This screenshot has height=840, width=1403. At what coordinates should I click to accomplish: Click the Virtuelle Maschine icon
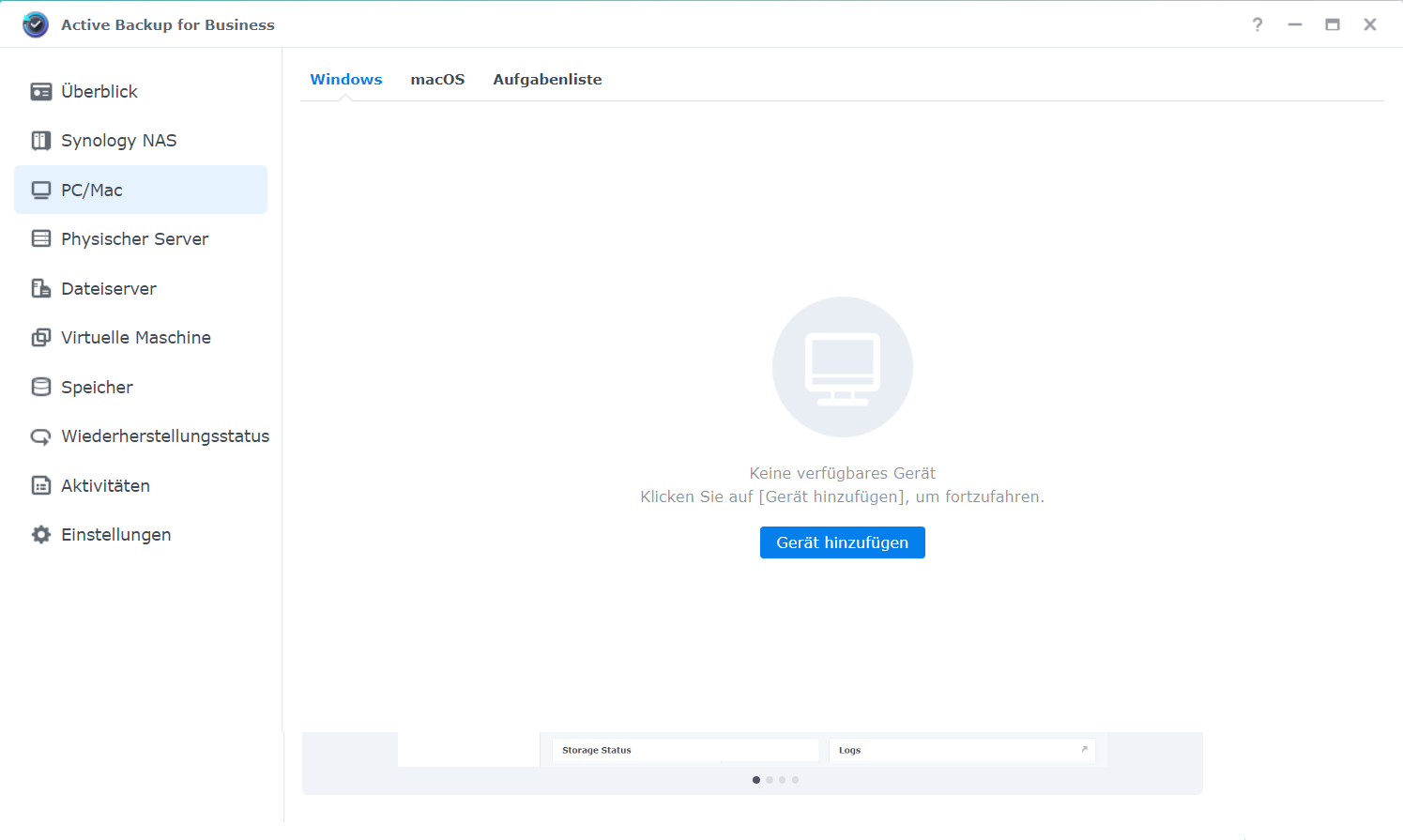point(41,337)
